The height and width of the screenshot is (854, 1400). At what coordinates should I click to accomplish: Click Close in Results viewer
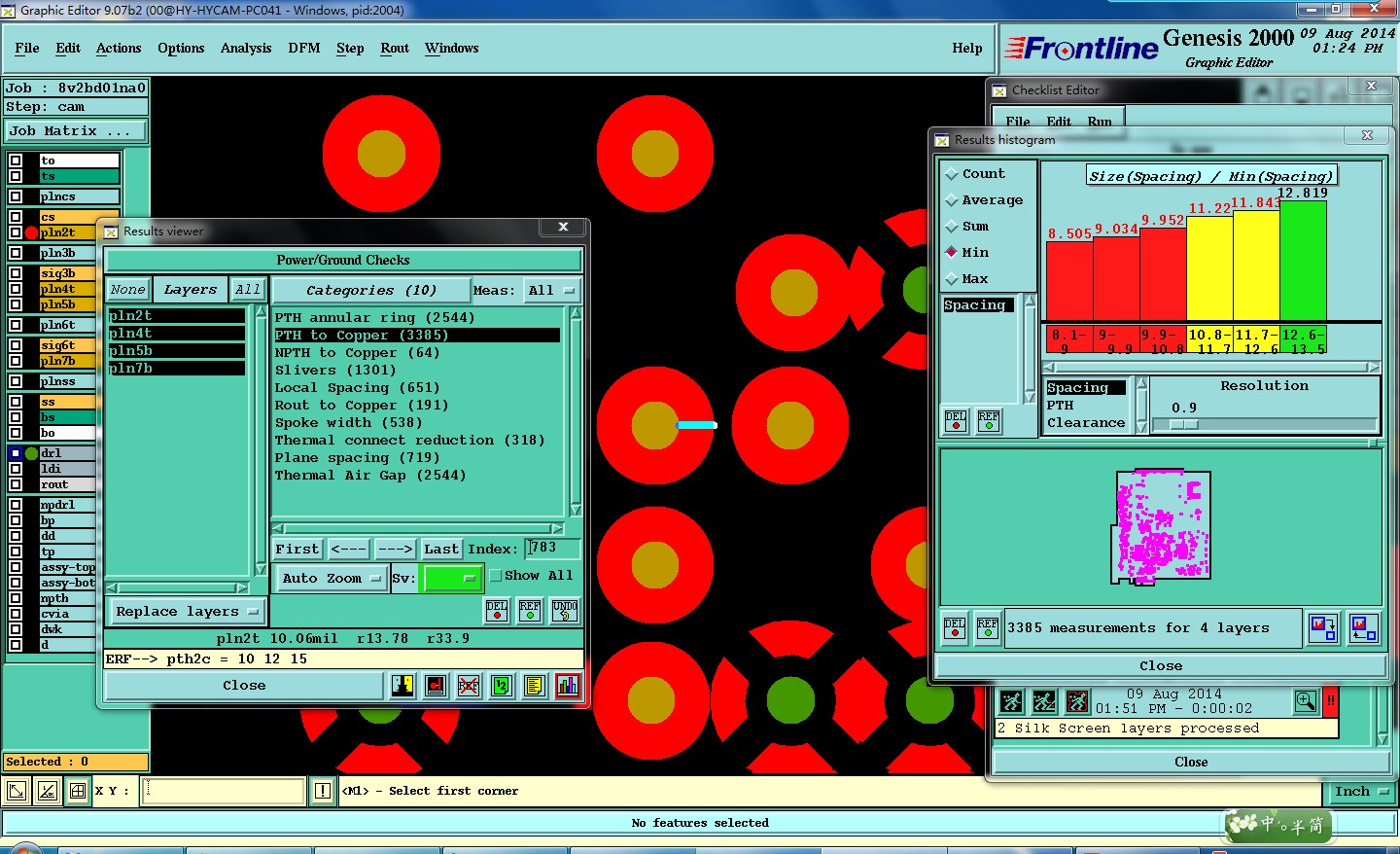244,686
